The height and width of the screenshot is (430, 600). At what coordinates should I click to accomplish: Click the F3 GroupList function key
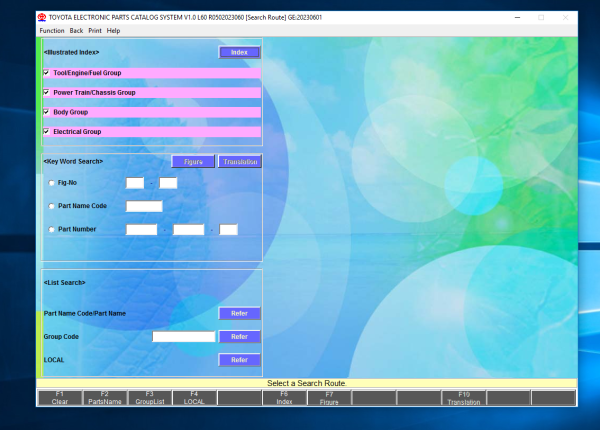coord(150,398)
